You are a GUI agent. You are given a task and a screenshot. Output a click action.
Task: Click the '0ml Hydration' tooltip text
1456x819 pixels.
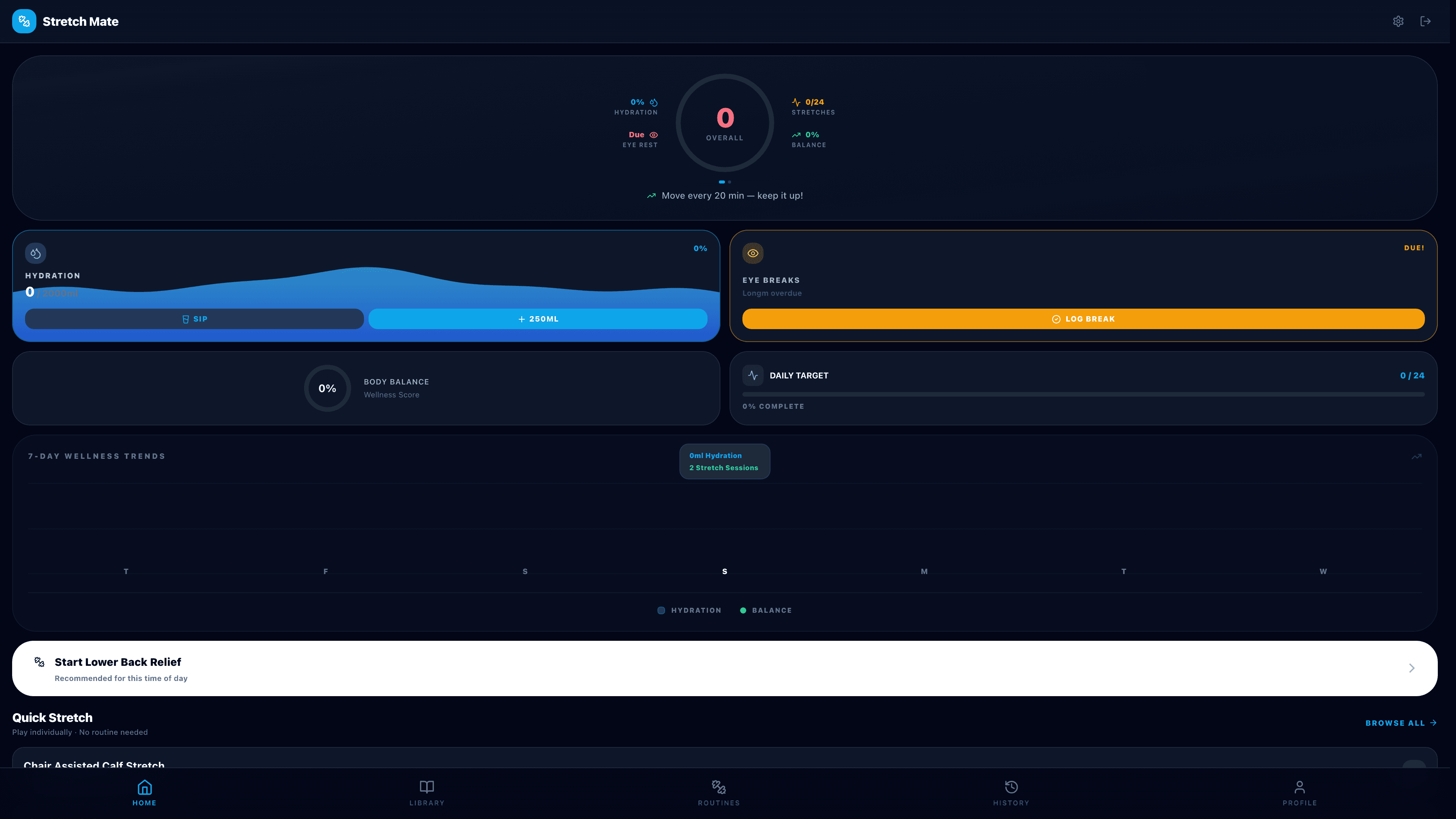pyautogui.click(x=715, y=455)
